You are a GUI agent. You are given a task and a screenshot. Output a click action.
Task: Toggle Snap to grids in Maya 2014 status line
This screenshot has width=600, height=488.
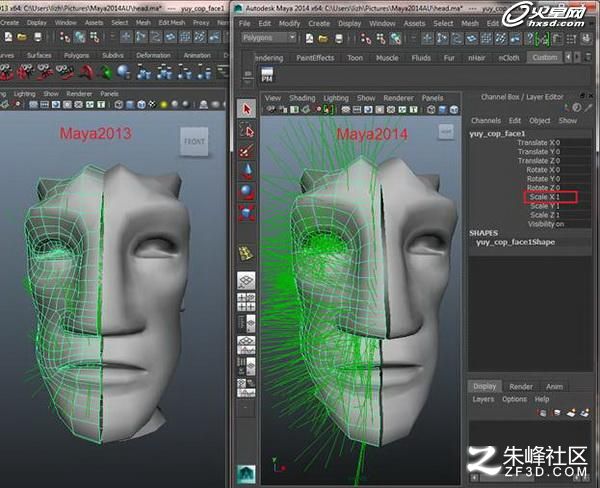coord(428,38)
